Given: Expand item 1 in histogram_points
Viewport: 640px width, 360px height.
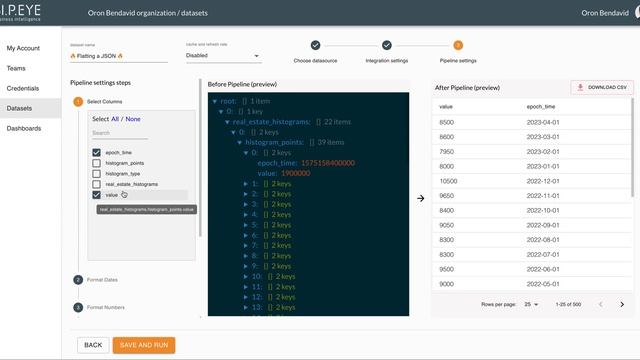Looking at the screenshot, I should point(246,184).
